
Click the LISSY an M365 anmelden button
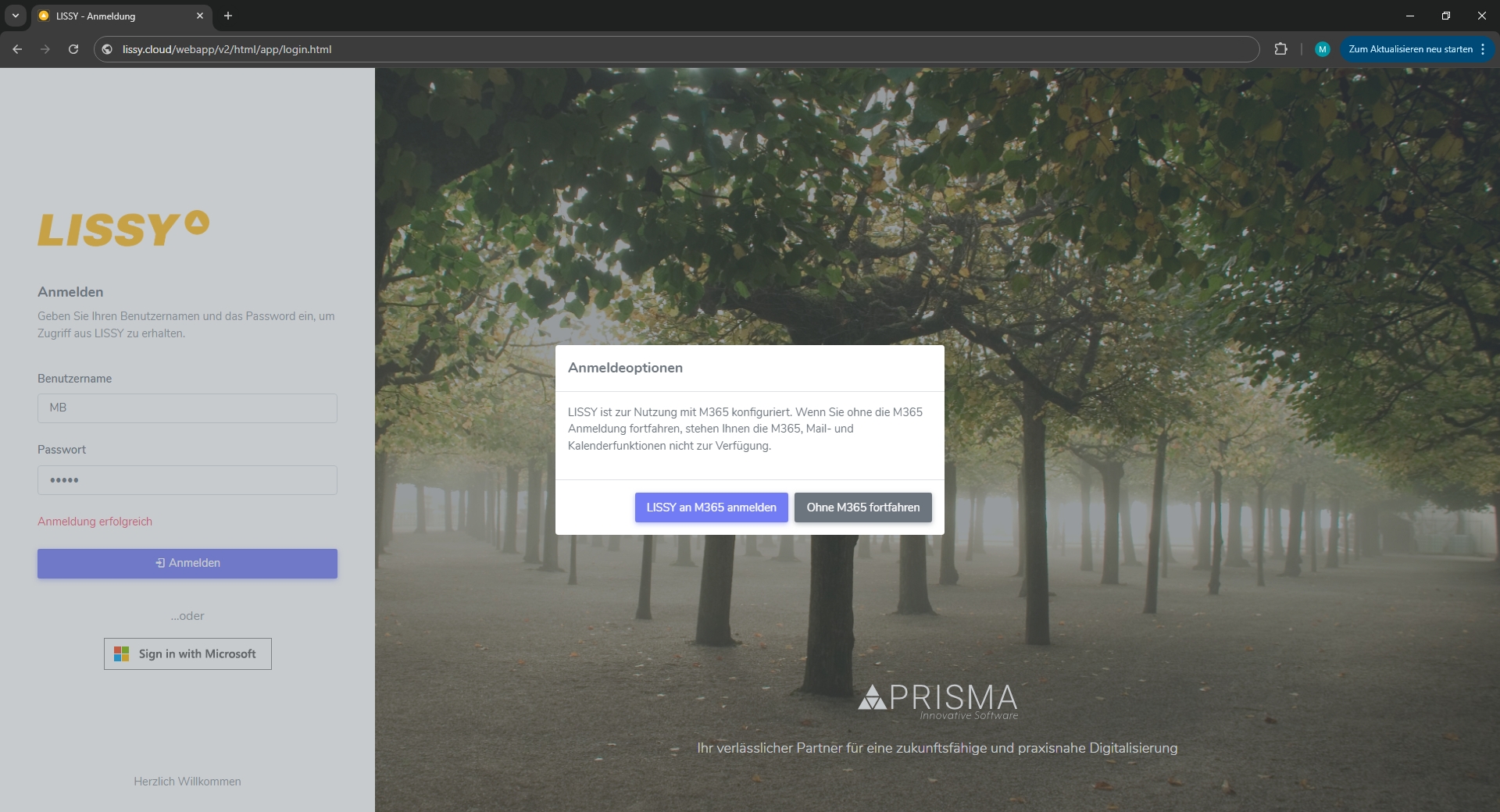[711, 507]
